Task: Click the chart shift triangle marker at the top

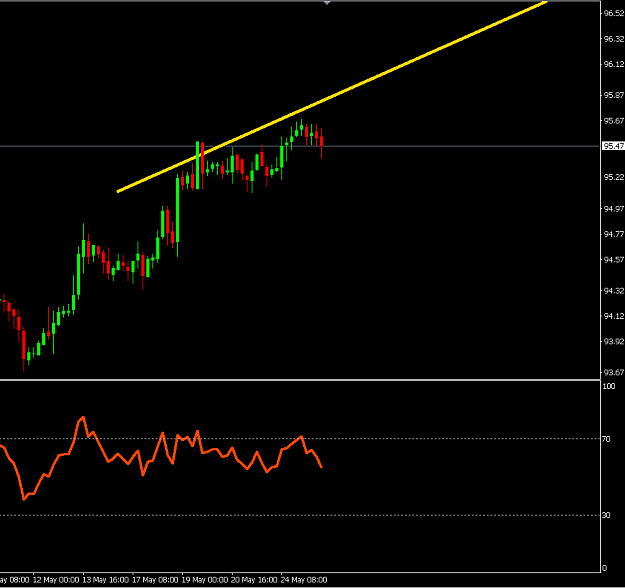Action: pyautogui.click(x=327, y=2)
